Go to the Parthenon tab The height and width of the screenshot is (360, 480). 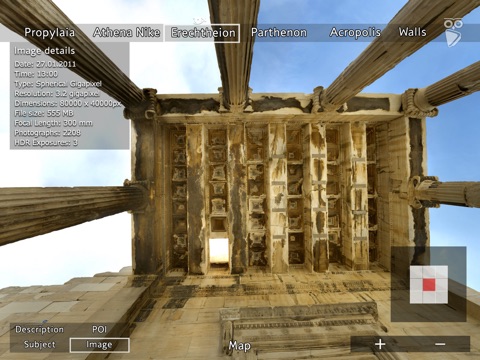pos(279,33)
